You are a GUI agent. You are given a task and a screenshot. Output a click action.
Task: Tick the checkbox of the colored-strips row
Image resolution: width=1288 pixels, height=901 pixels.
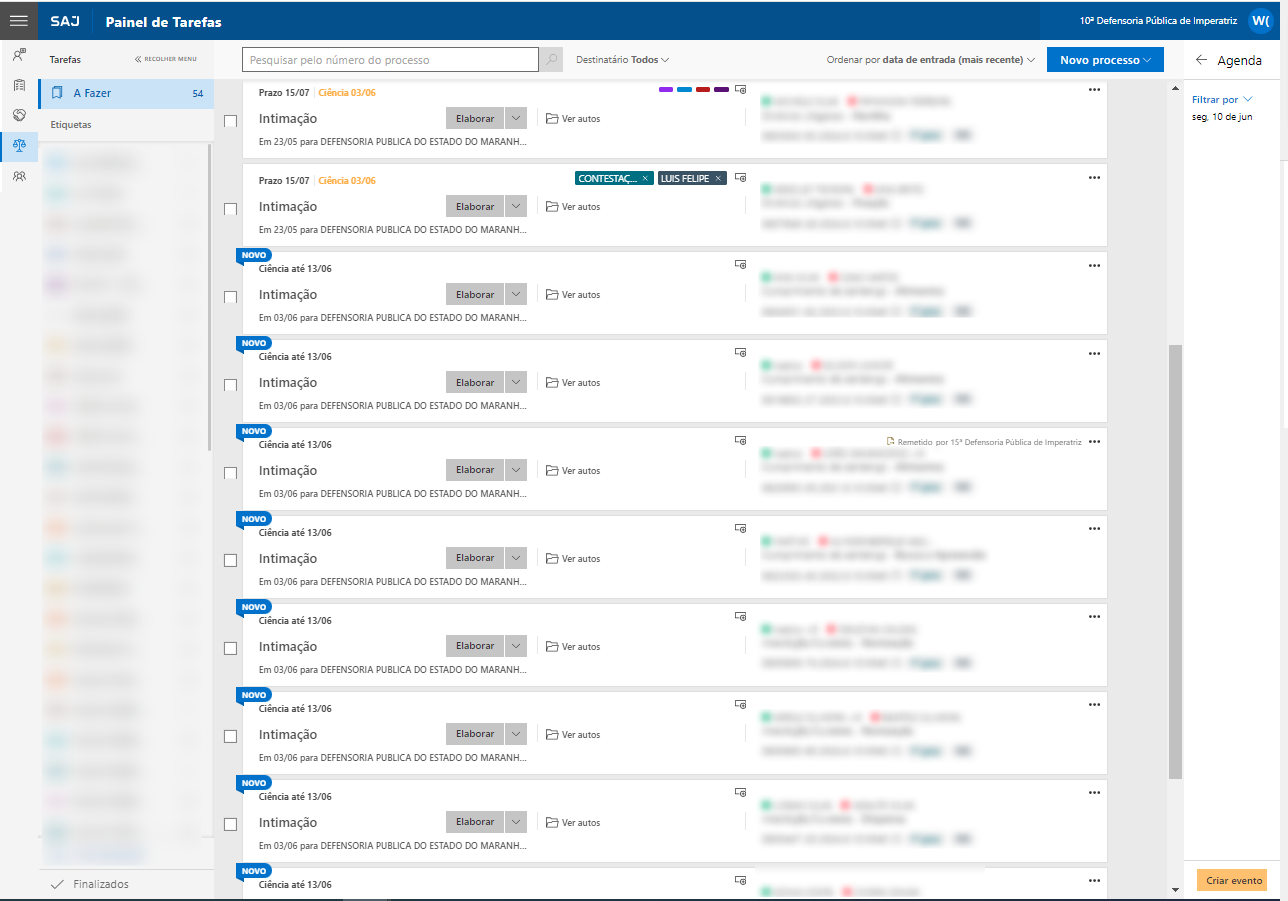tap(230, 121)
